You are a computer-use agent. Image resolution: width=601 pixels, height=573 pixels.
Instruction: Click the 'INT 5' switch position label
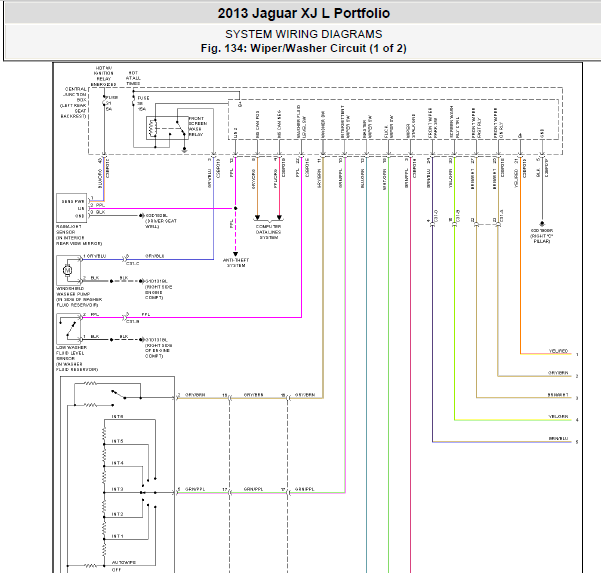117,441
